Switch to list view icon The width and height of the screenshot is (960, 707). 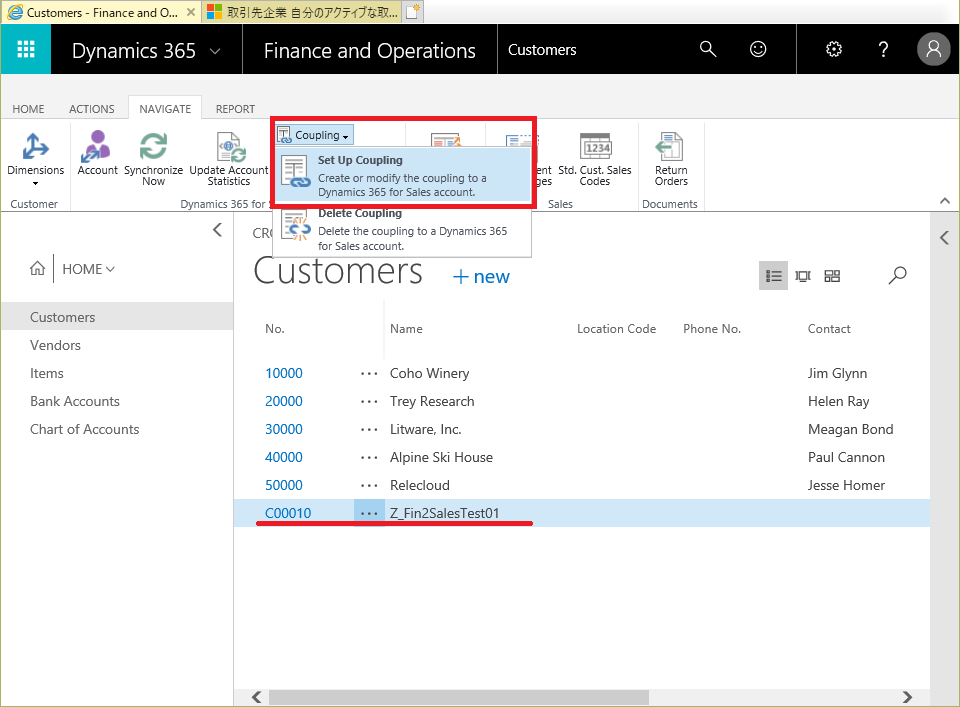[773, 276]
